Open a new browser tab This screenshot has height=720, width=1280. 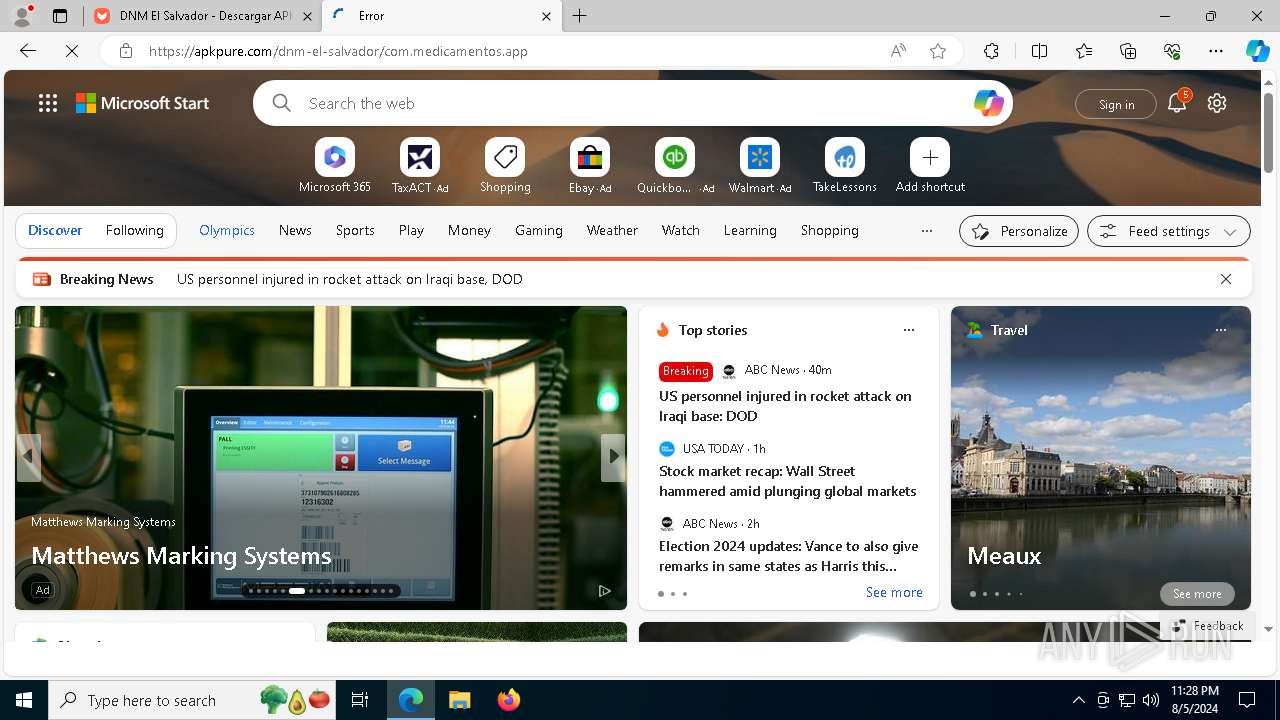pos(580,16)
